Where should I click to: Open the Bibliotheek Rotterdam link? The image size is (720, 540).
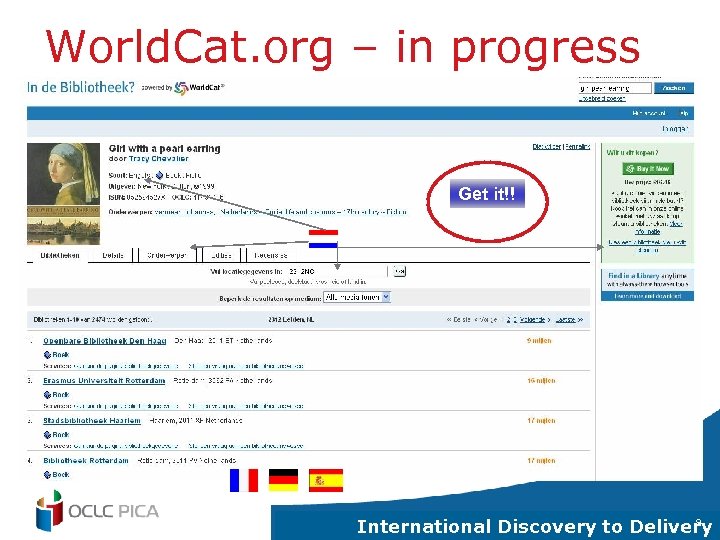(86, 461)
